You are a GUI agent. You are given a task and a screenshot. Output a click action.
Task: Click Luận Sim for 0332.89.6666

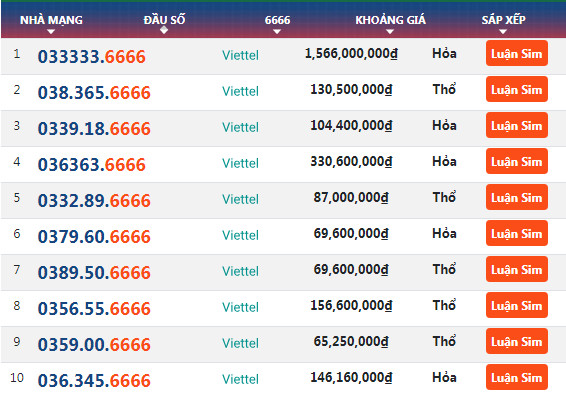click(517, 197)
